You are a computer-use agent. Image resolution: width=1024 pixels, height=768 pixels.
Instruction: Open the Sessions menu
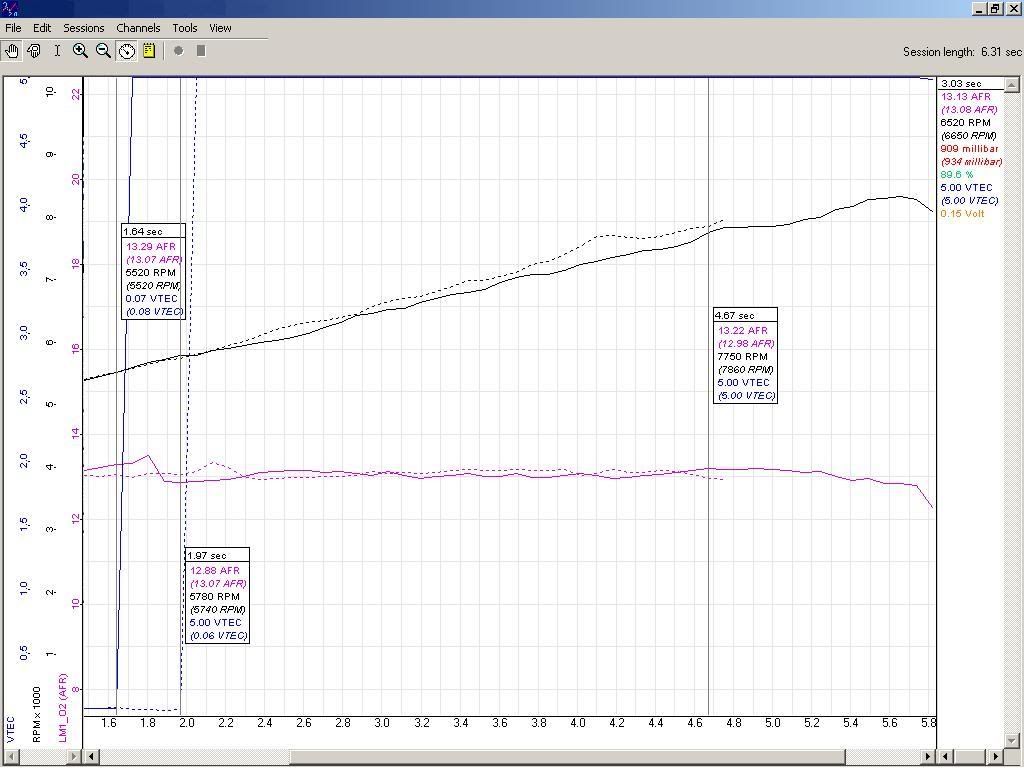pyautogui.click(x=84, y=28)
